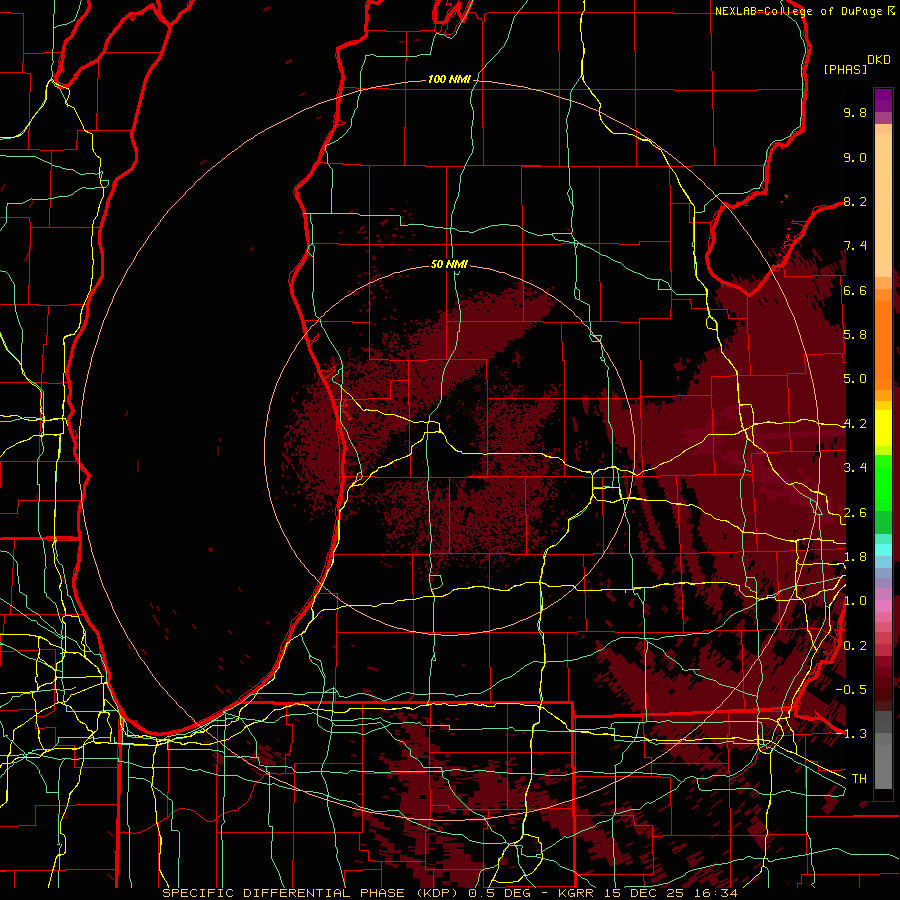
Task: Click the 9.8 value on the legend
Action: click(855, 112)
